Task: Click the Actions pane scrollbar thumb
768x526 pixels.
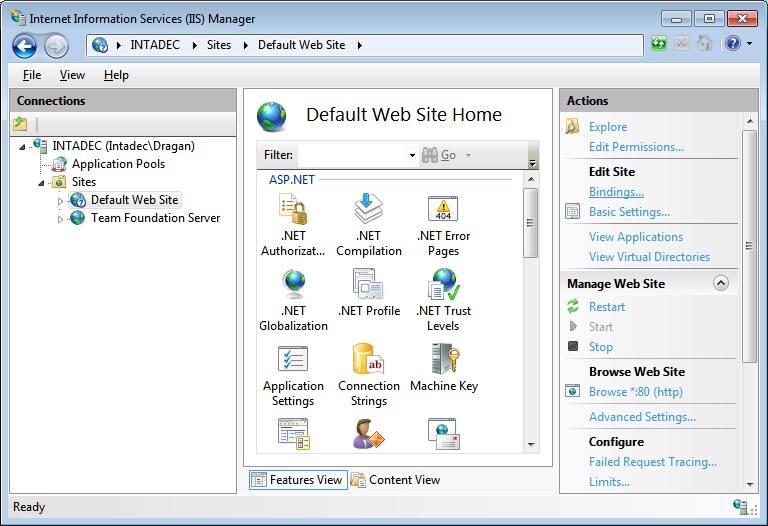Action: pyautogui.click(x=749, y=246)
